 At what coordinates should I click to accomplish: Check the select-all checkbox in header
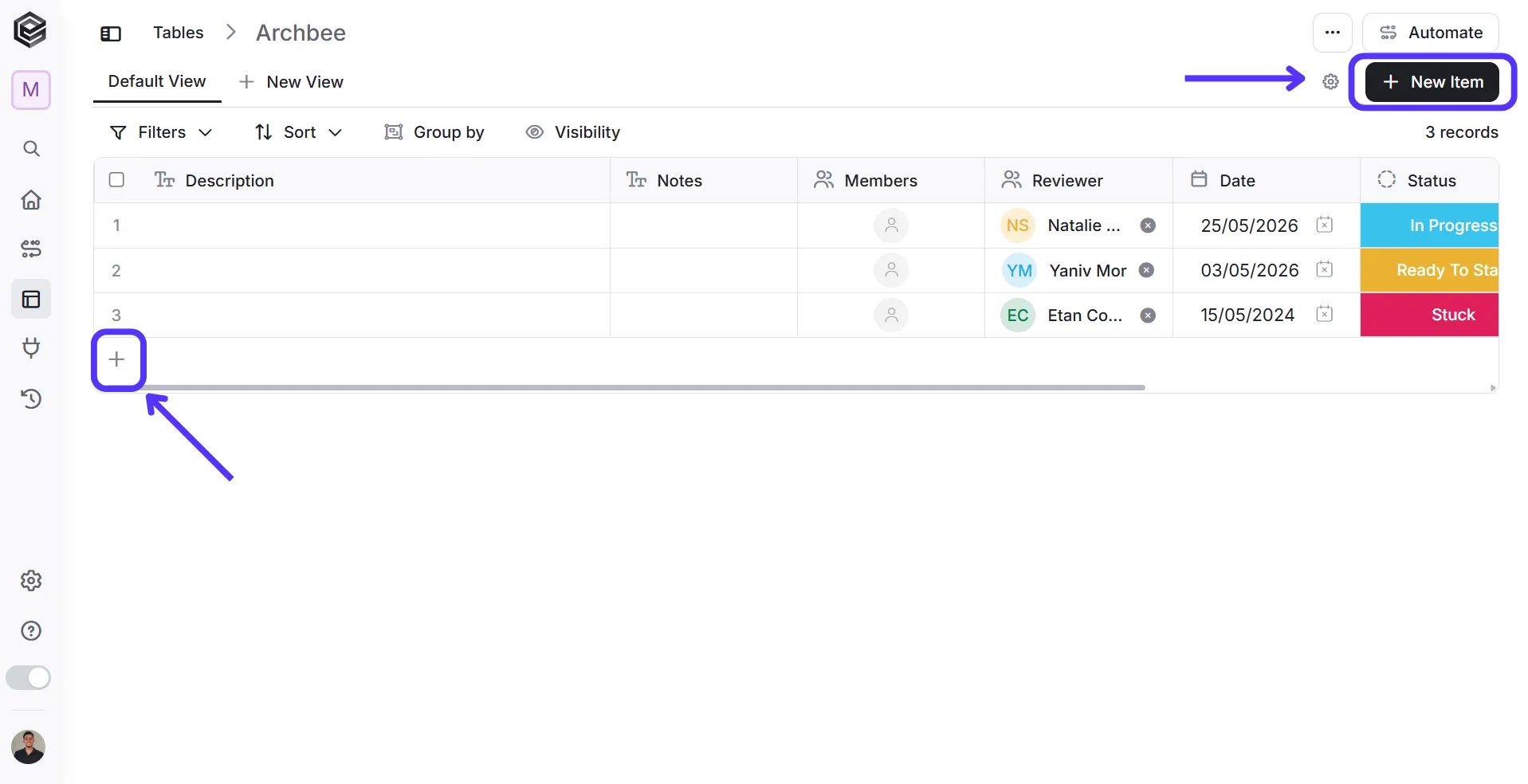(x=116, y=179)
